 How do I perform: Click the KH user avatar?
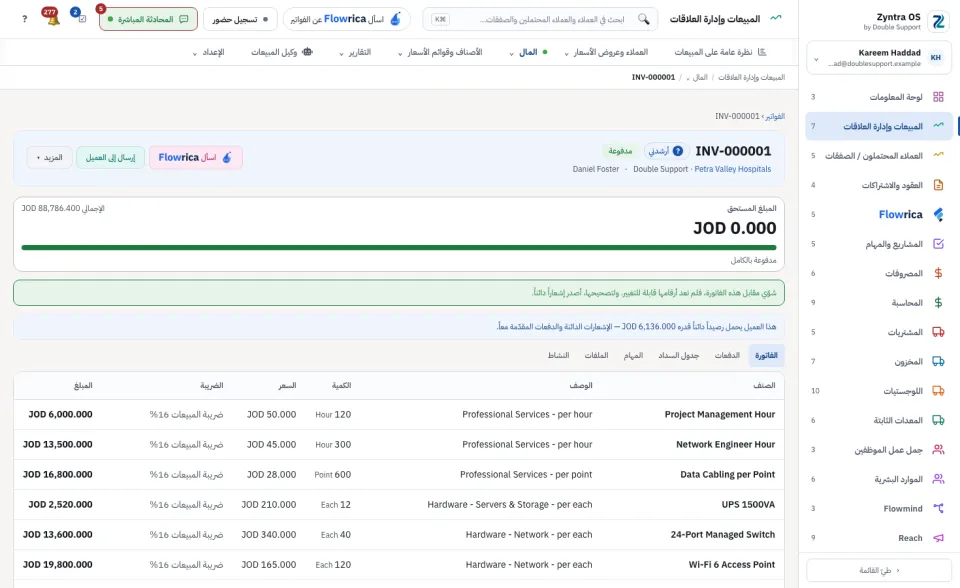click(936, 58)
